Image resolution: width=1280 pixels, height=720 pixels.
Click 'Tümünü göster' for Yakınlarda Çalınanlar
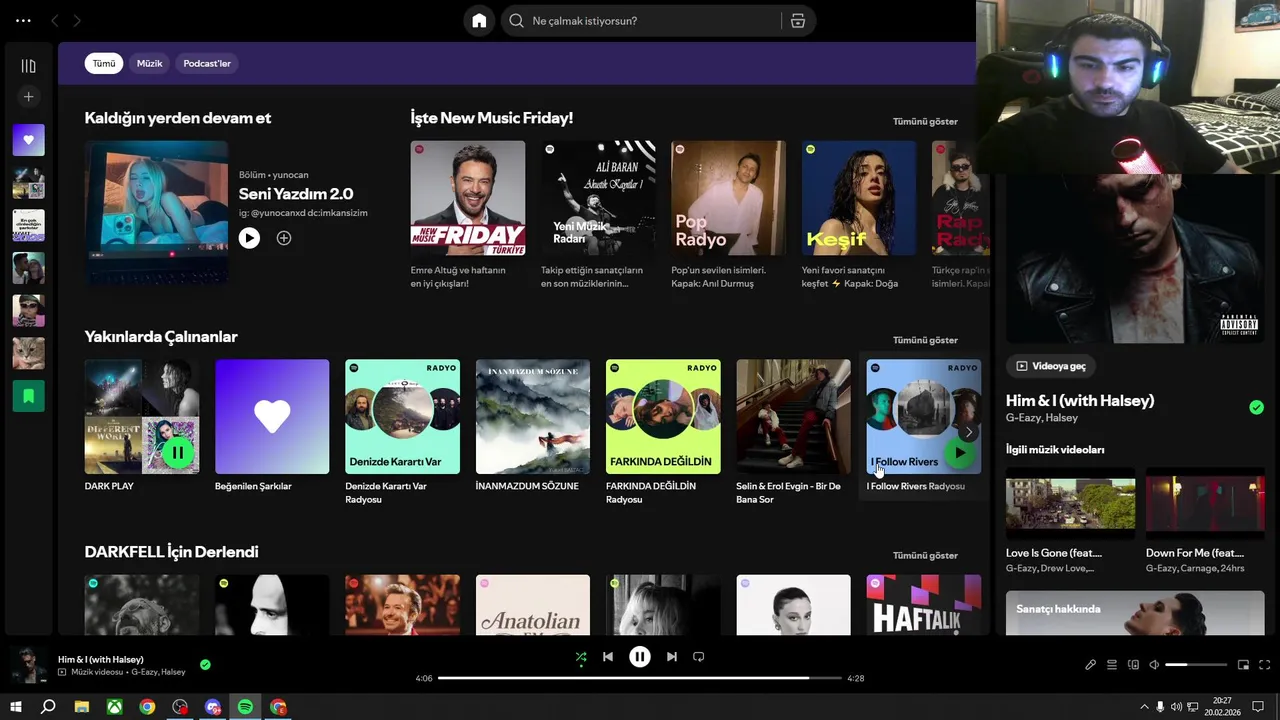click(x=925, y=340)
